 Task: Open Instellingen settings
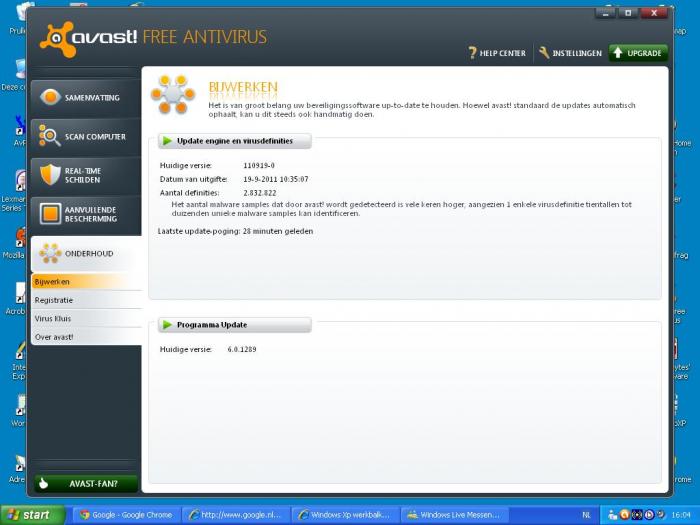pos(570,53)
